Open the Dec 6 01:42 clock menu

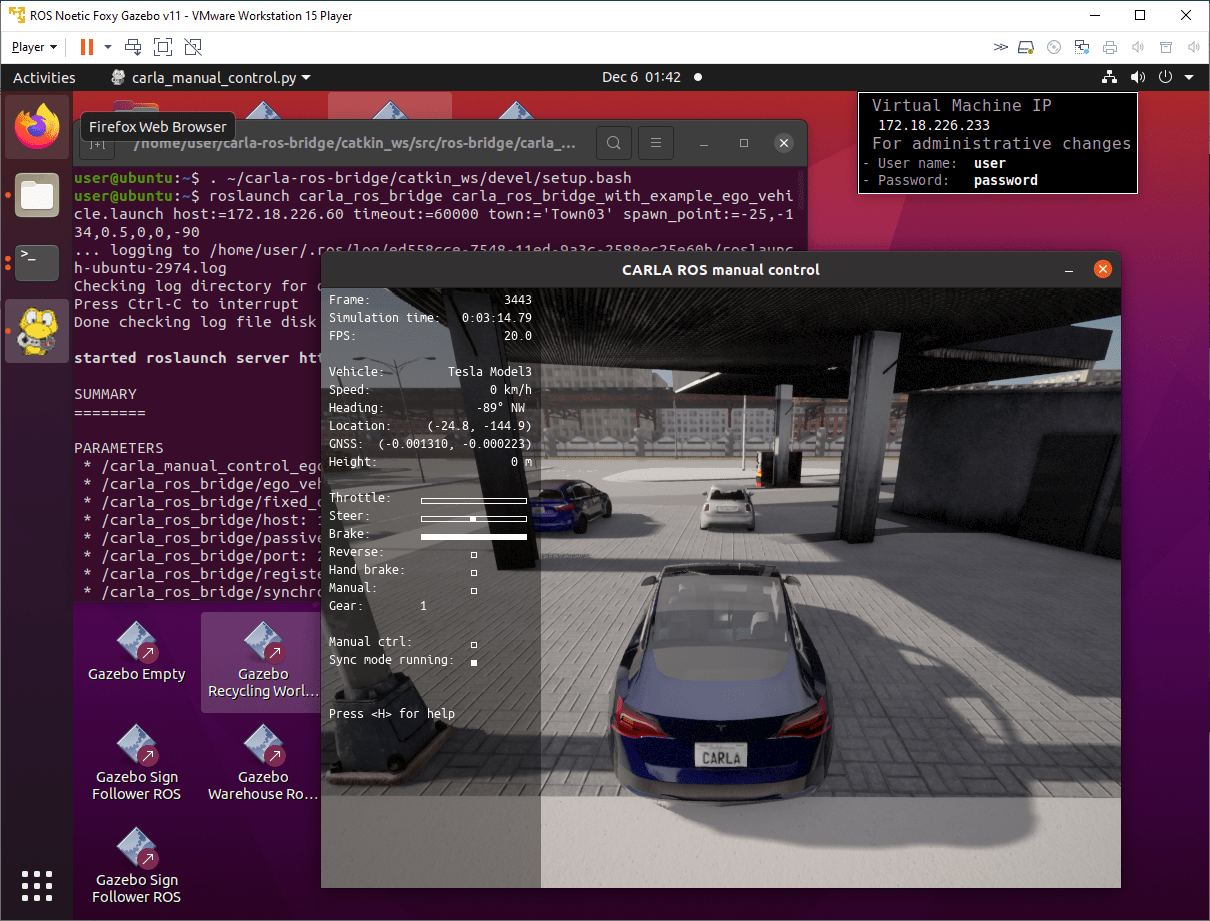(x=642, y=77)
